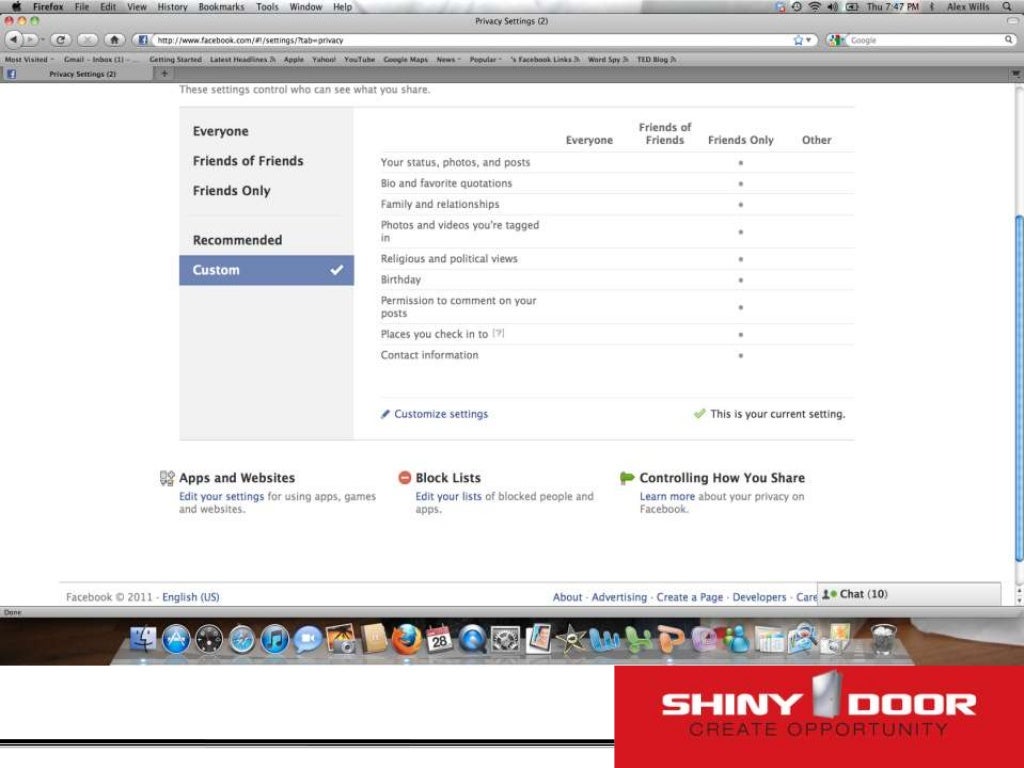The width and height of the screenshot is (1024, 768).
Task: Bookmark this page with the star icon
Action: point(798,40)
